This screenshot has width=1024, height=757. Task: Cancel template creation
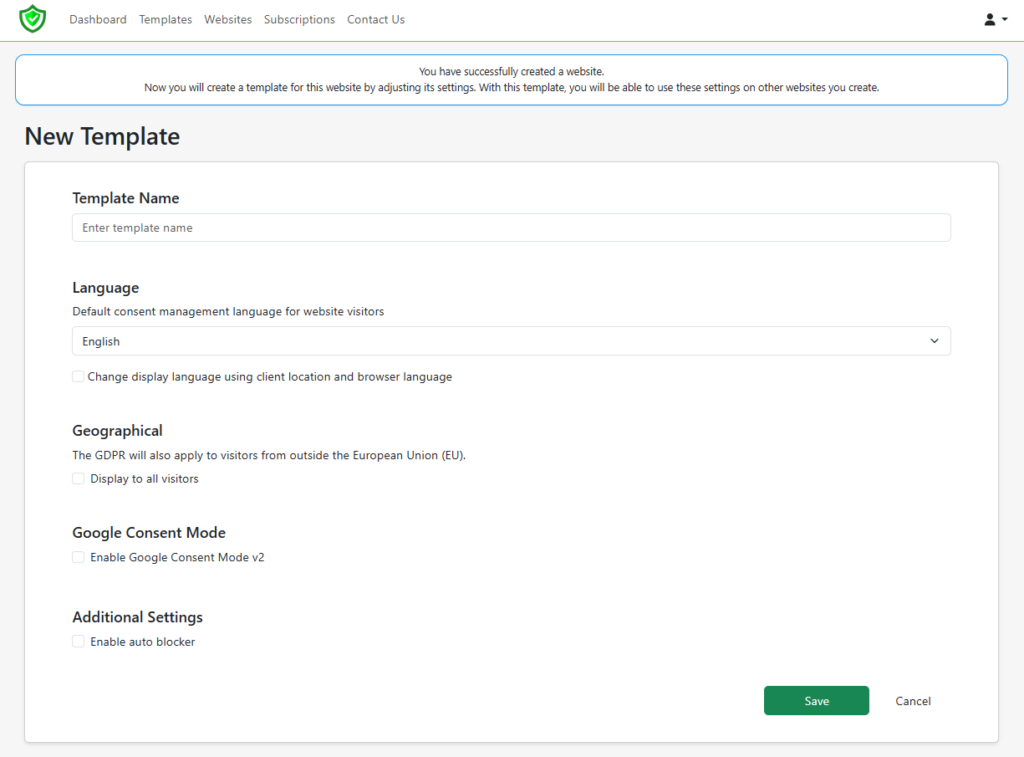(x=913, y=701)
